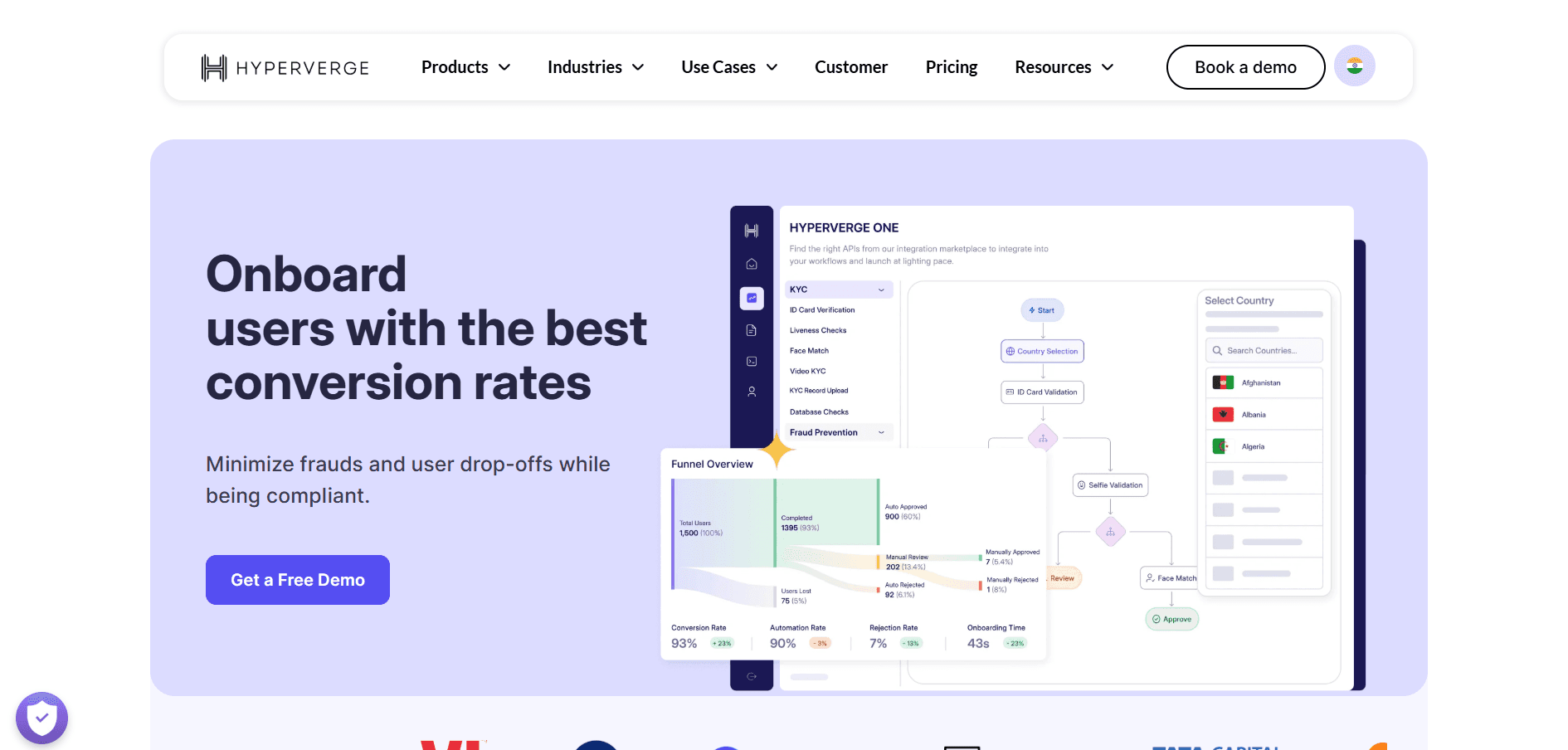
Task: Expand the Use Cases menu
Action: pos(729,67)
